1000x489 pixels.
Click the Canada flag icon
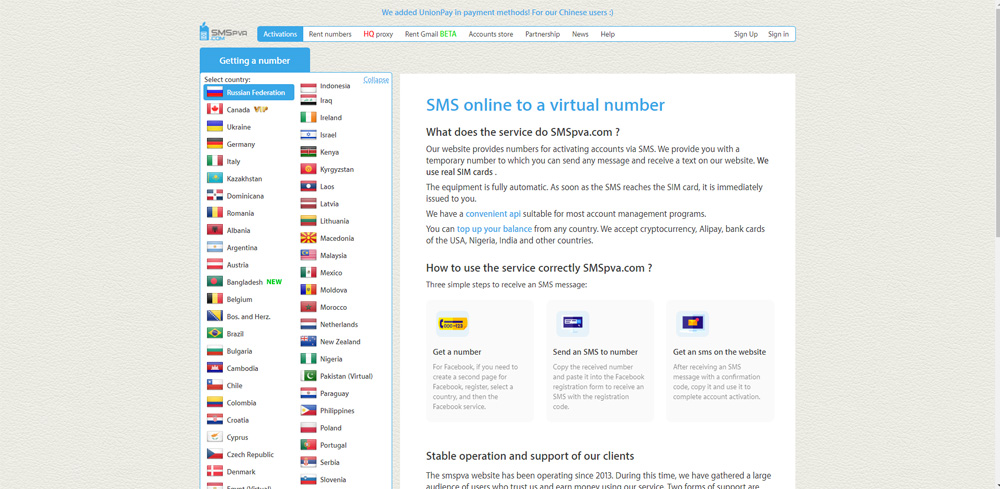click(215, 110)
